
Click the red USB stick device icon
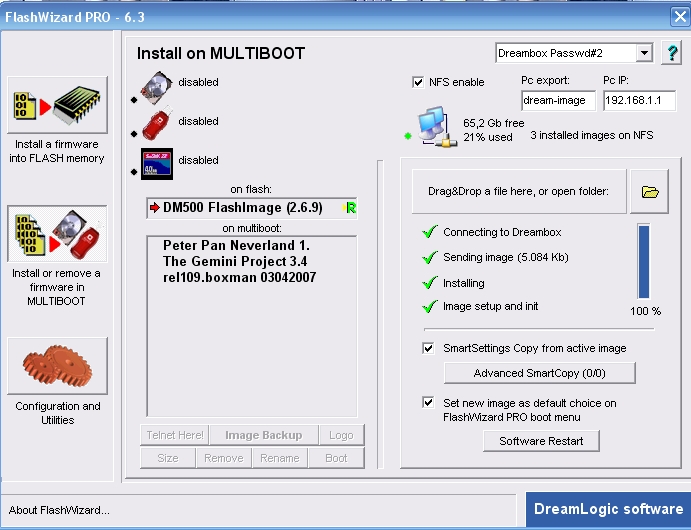point(157,124)
